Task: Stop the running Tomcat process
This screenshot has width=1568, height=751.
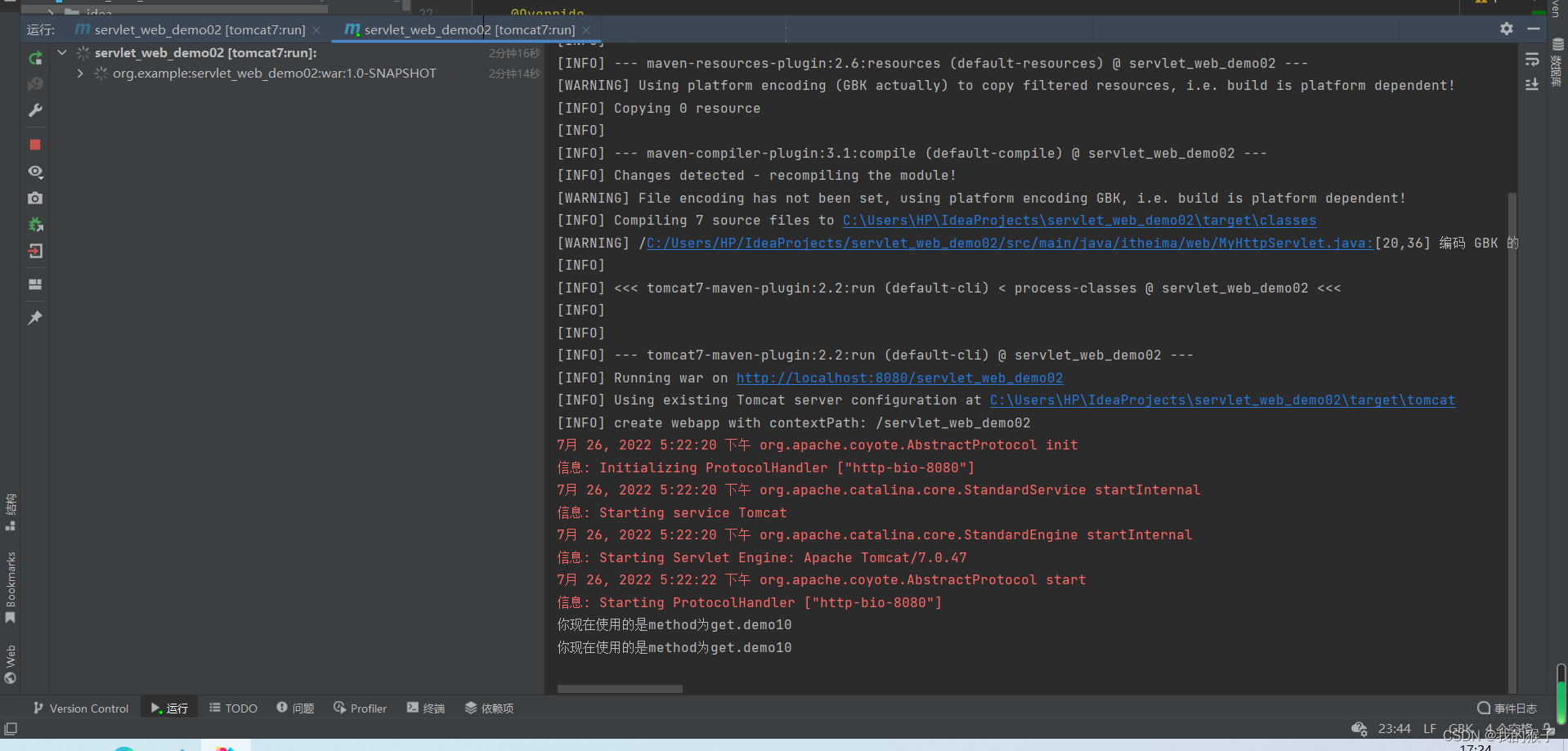Action: tap(35, 145)
